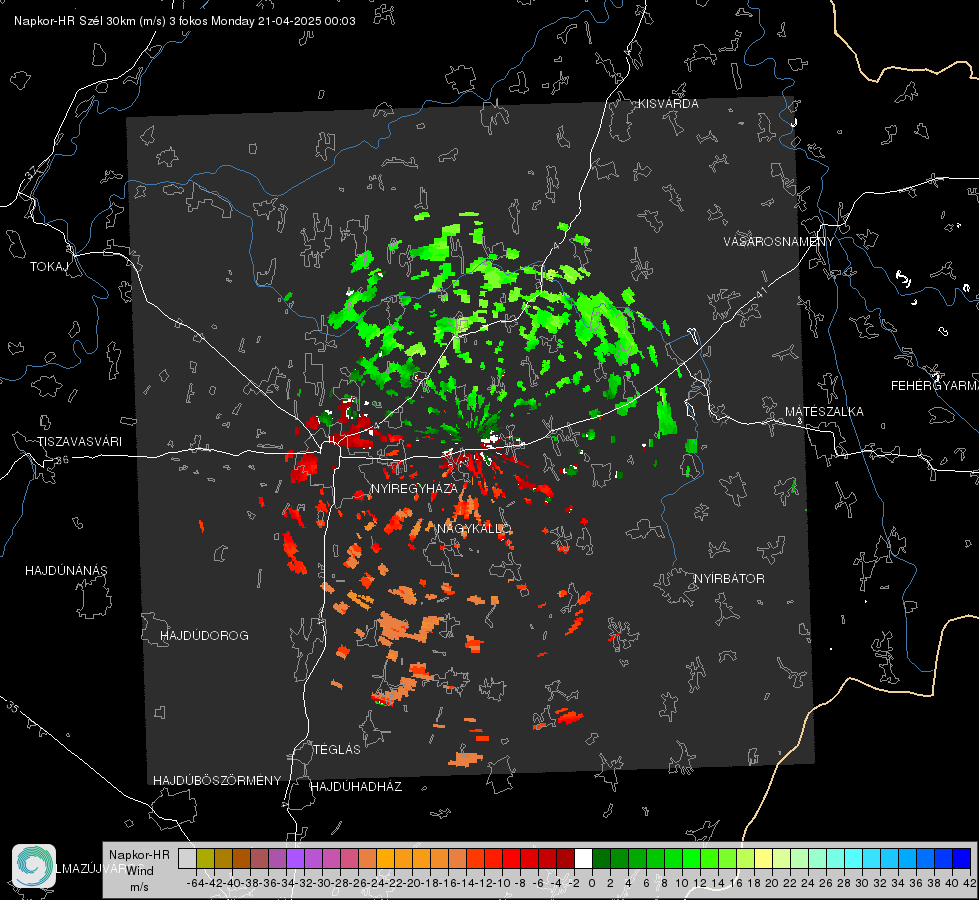Viewport: 979px width, 900px height.
Task: Click the HAJDÚDOROG town label
Action: [x=204, y=636]
